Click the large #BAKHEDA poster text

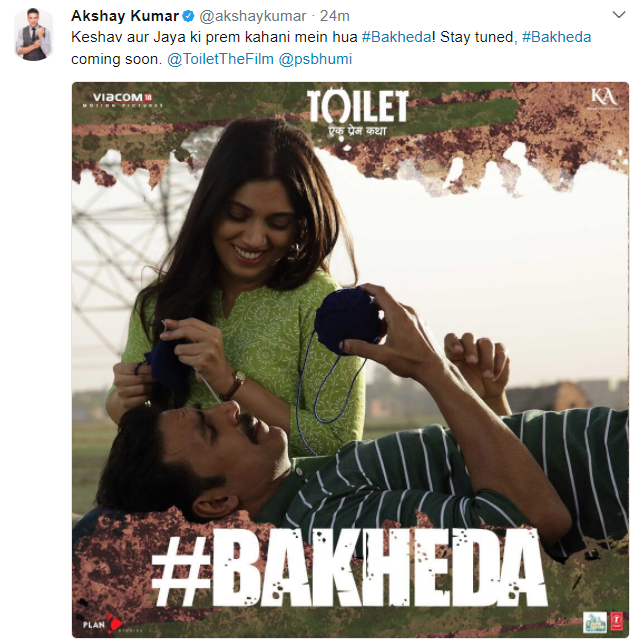(x=349, y=567)
